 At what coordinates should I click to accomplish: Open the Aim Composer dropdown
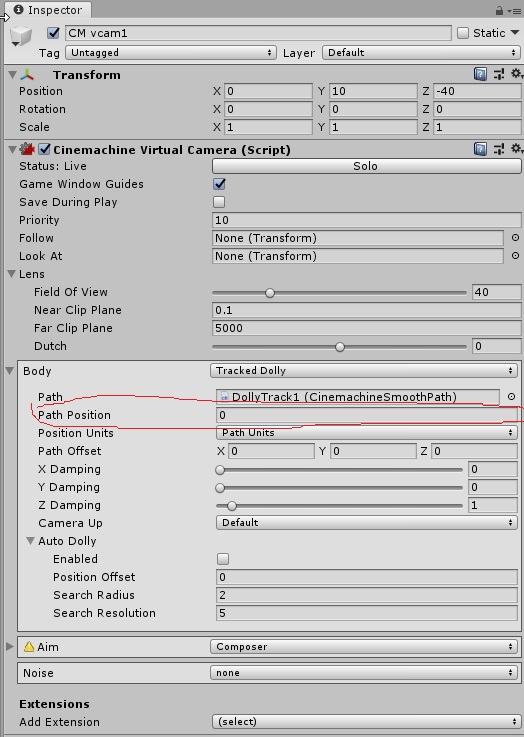pyautogui.click(x=365, y=647)
